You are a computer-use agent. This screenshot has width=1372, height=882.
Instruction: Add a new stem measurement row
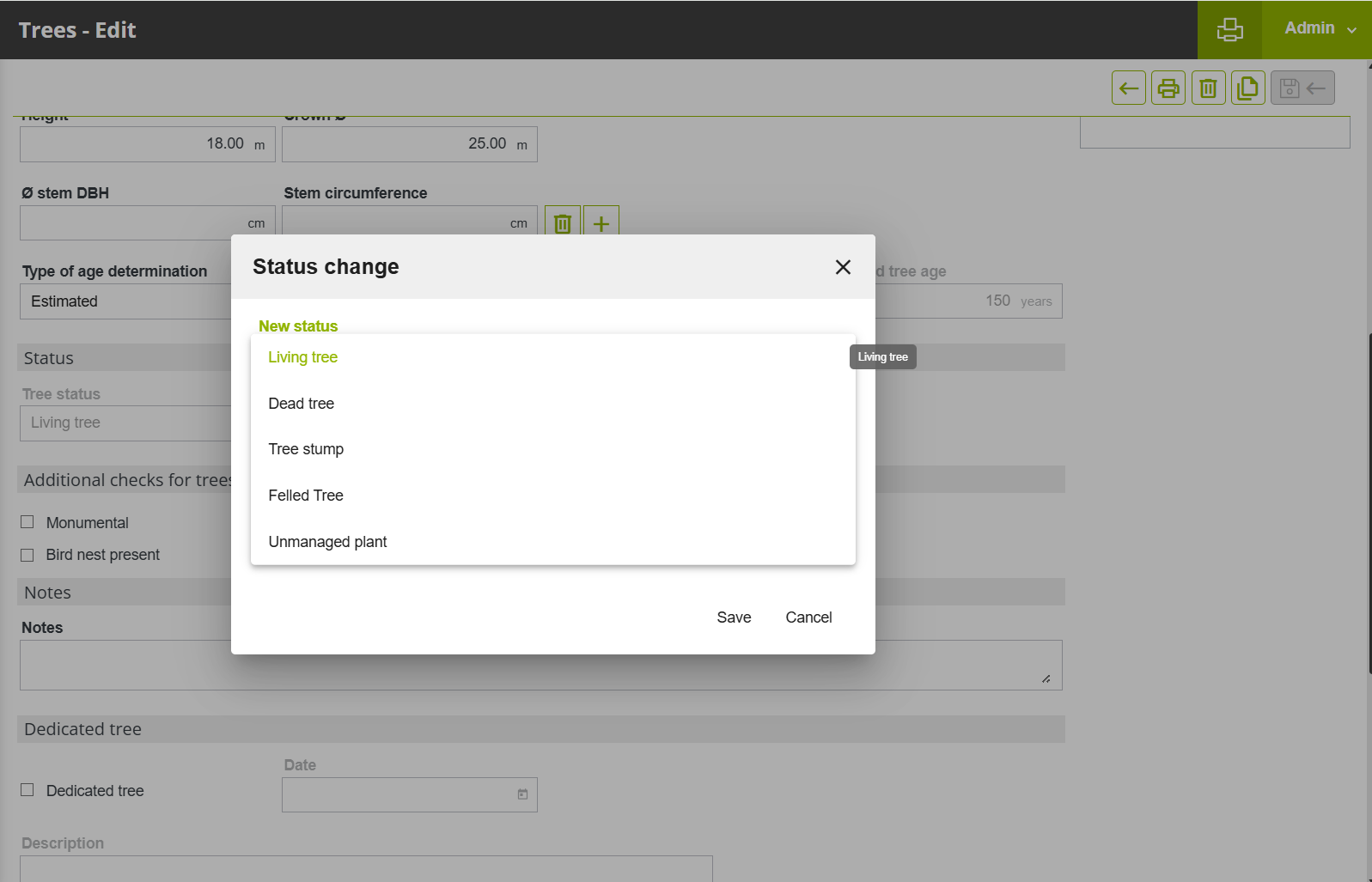tap(601, 223)
